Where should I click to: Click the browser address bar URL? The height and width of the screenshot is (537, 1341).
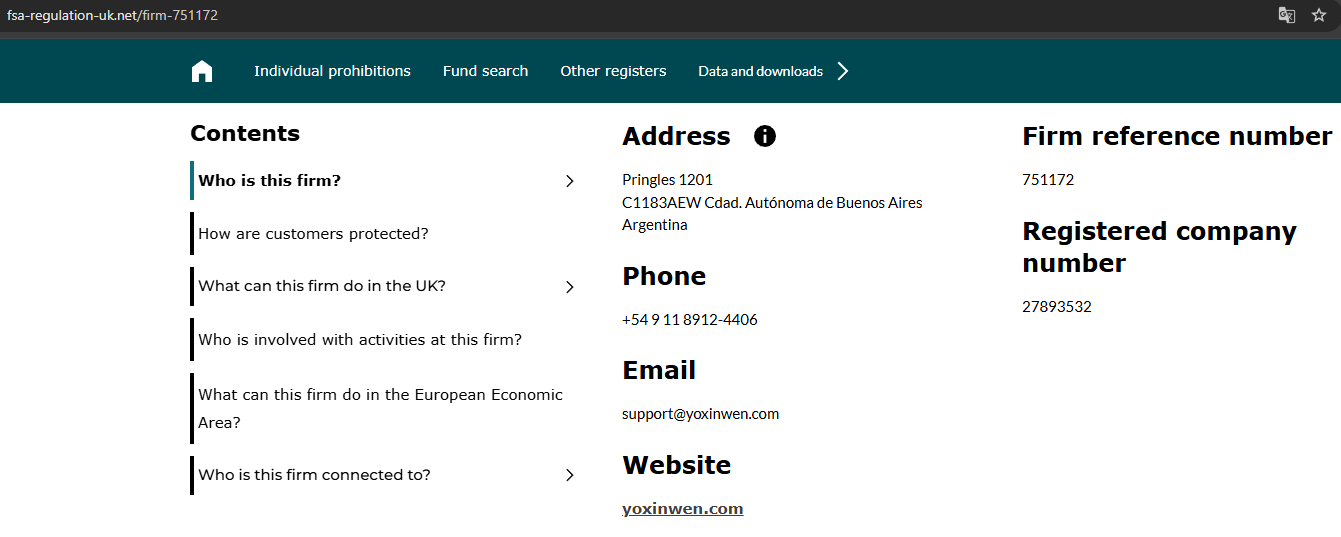point(112,15)
